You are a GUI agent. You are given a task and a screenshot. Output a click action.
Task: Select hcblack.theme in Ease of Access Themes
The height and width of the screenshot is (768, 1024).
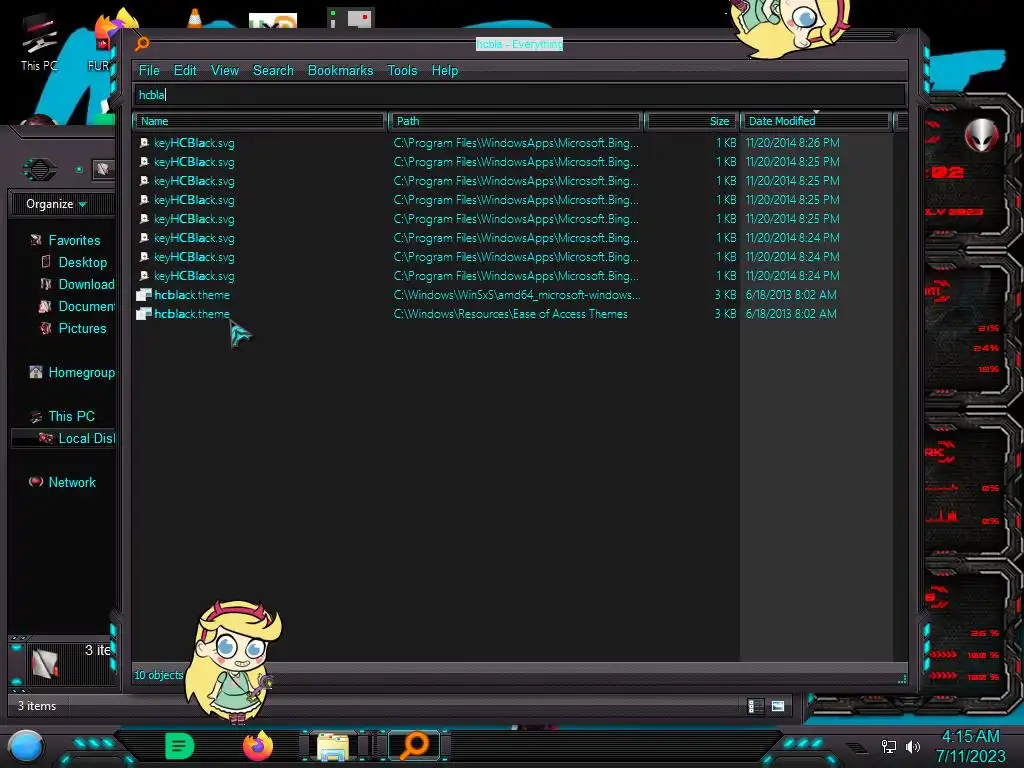(x=191, y=314)
